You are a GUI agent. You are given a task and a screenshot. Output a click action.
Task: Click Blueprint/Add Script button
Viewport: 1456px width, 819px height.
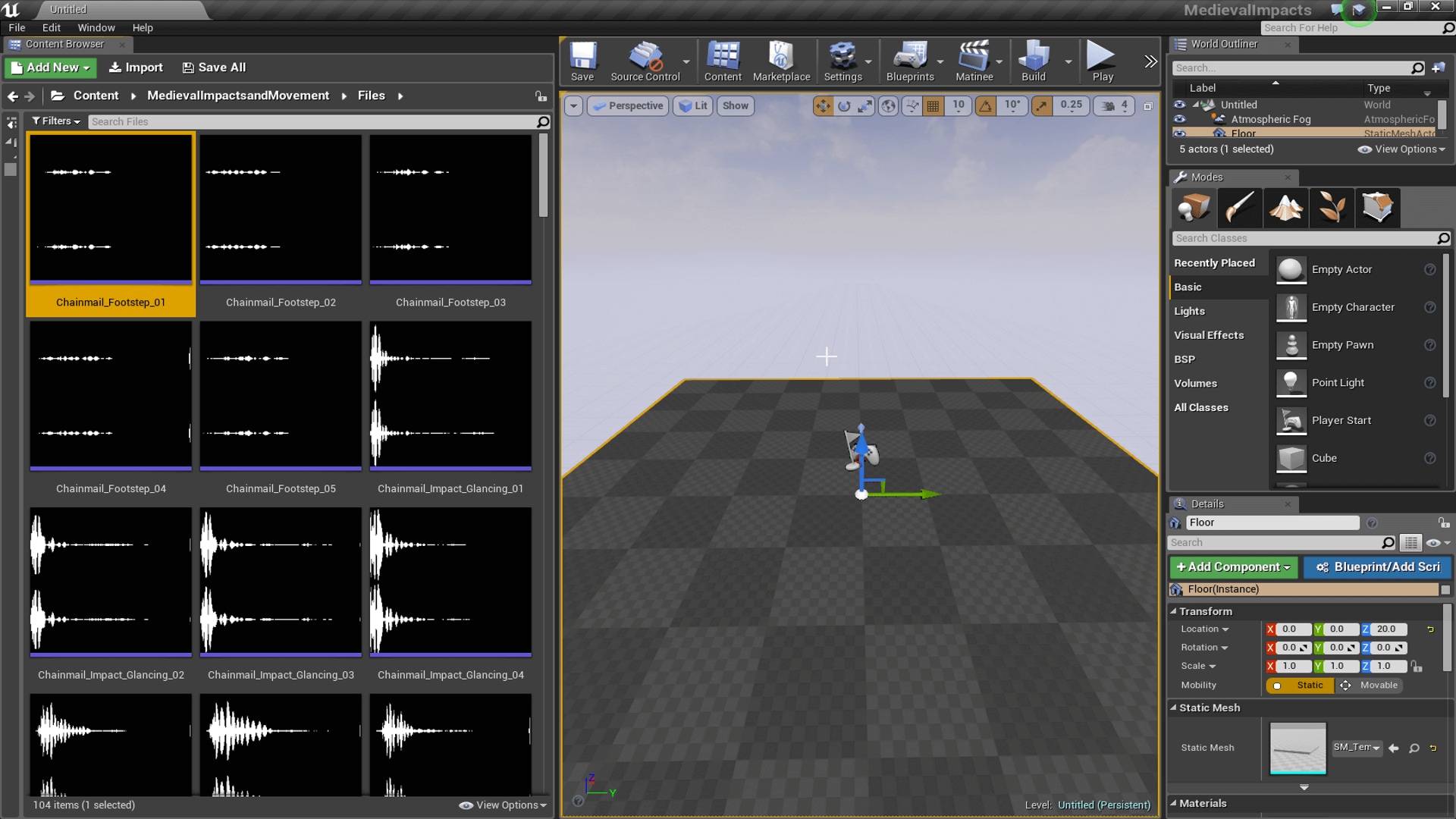1378,567
